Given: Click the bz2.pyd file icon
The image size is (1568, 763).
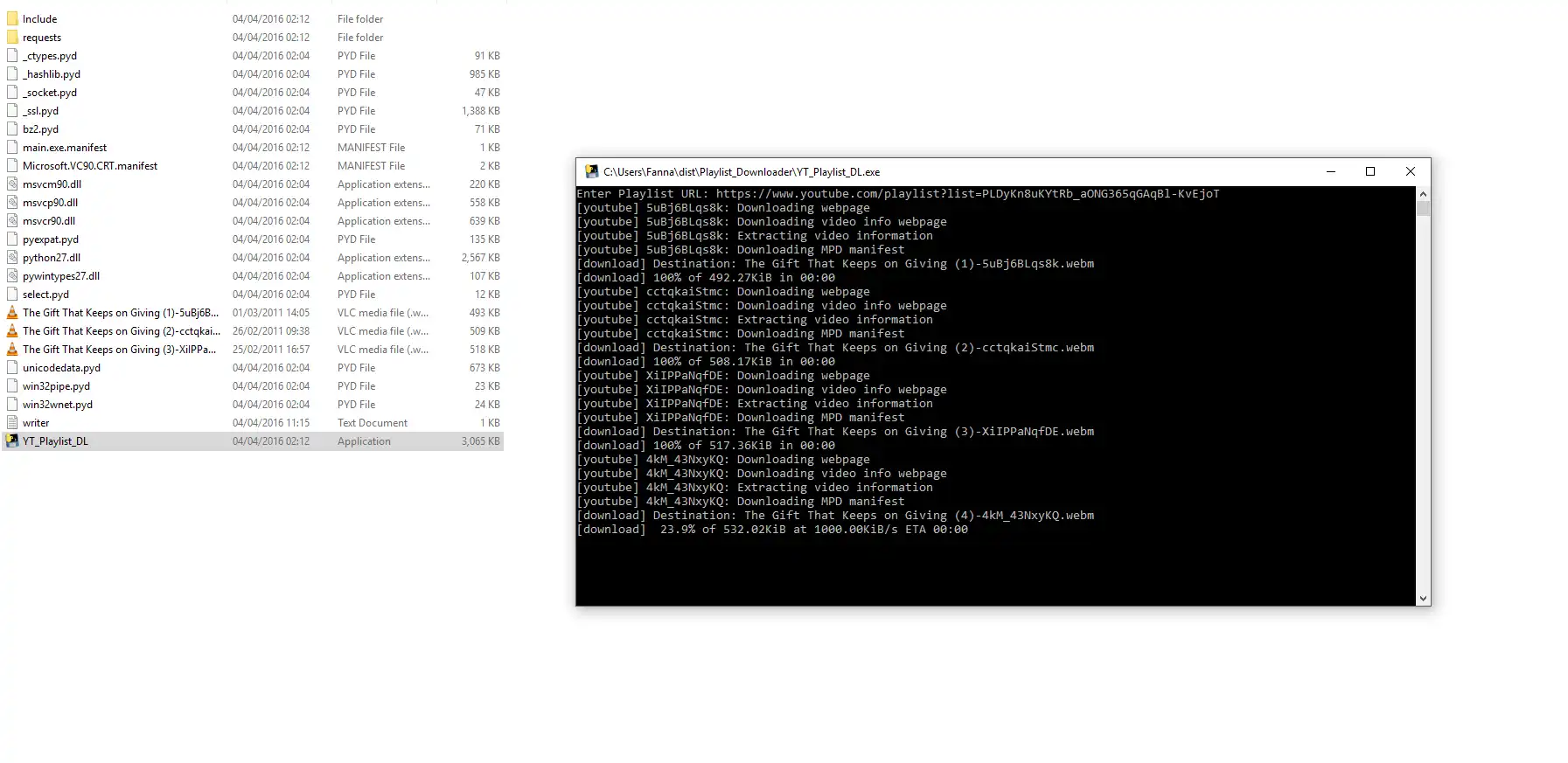Looking at the screenshot, I should point(12,128).
